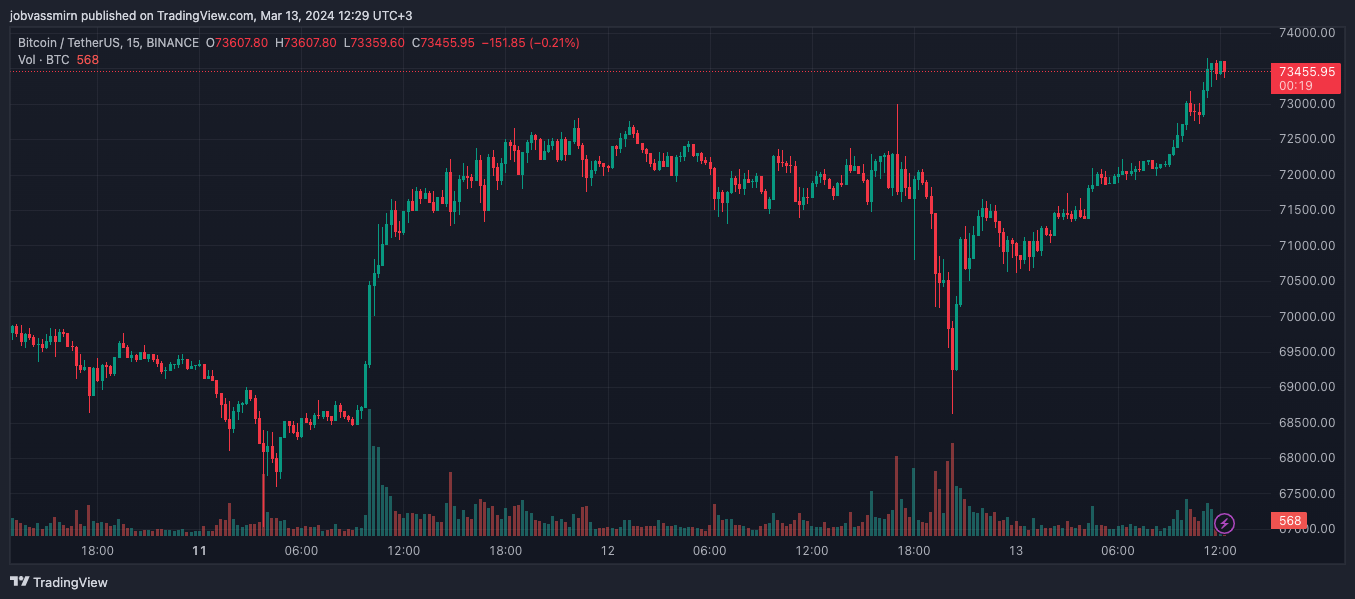Click the 72000.00 price axis label
1355x599 pixels.
coord(1307,175)
